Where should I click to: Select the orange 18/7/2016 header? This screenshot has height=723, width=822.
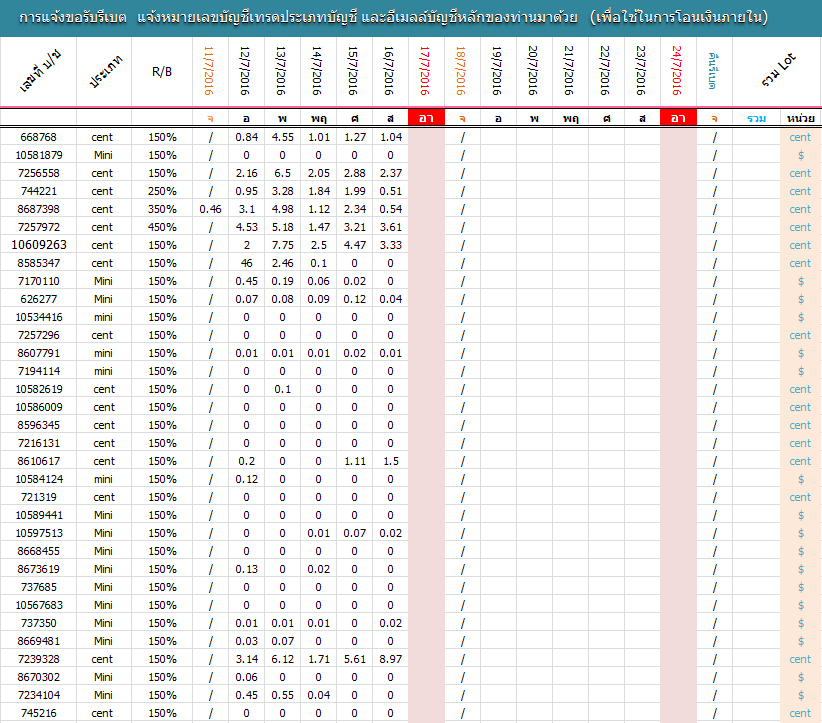tap(462, 72)
